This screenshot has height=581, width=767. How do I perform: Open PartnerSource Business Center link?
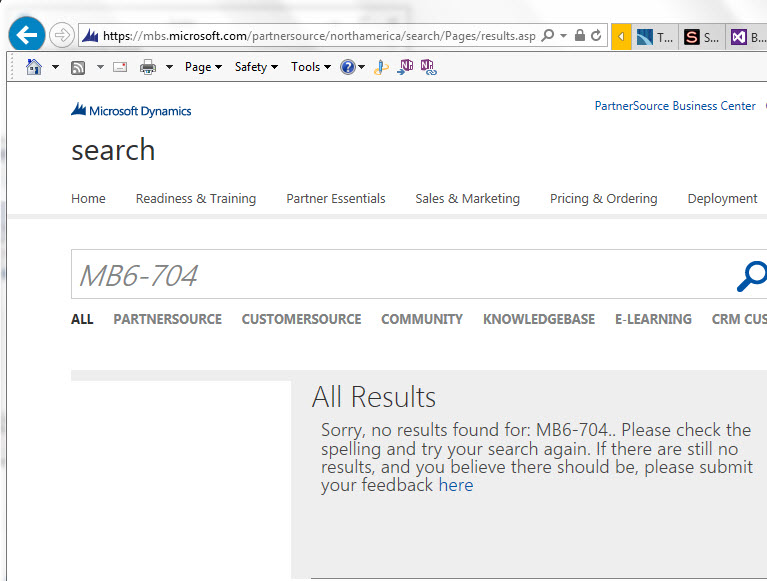point(675,106)
